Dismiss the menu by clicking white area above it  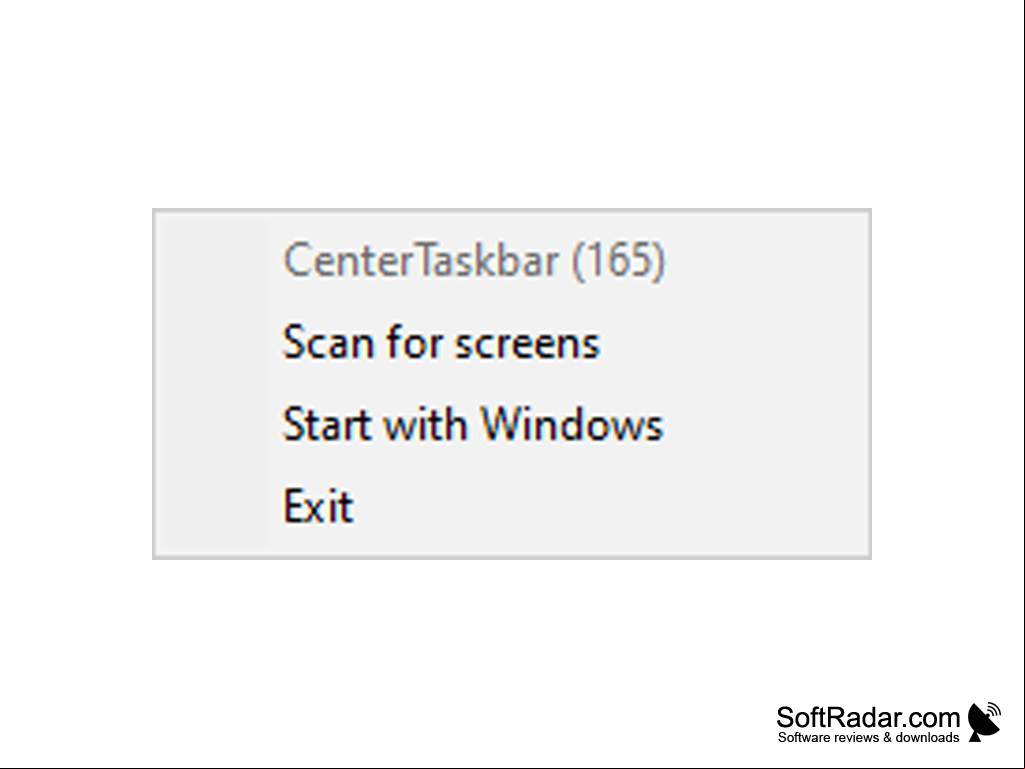pyautogui.click(x=512, y=105)
